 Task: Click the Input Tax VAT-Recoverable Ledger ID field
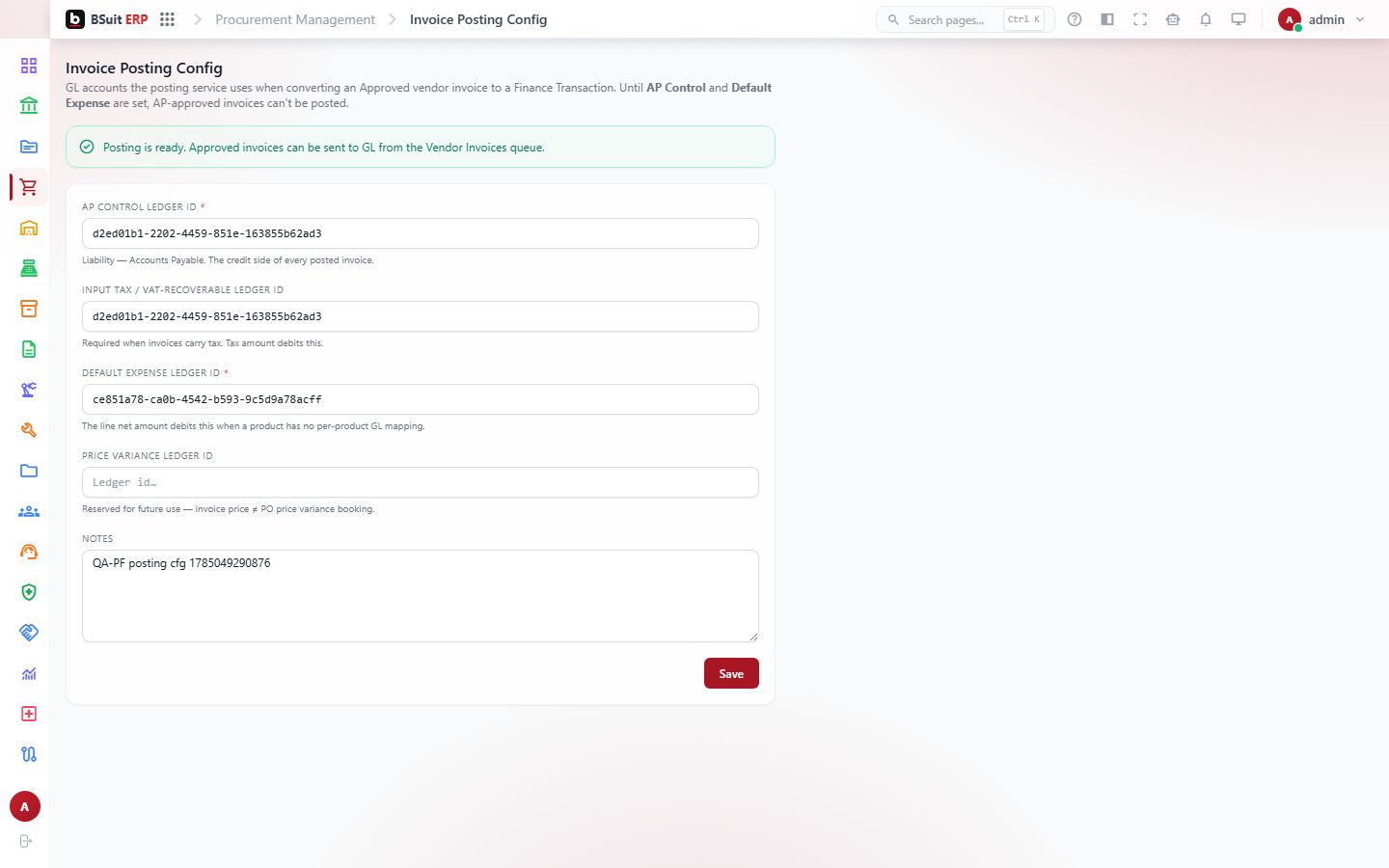[x=421, y=316]
